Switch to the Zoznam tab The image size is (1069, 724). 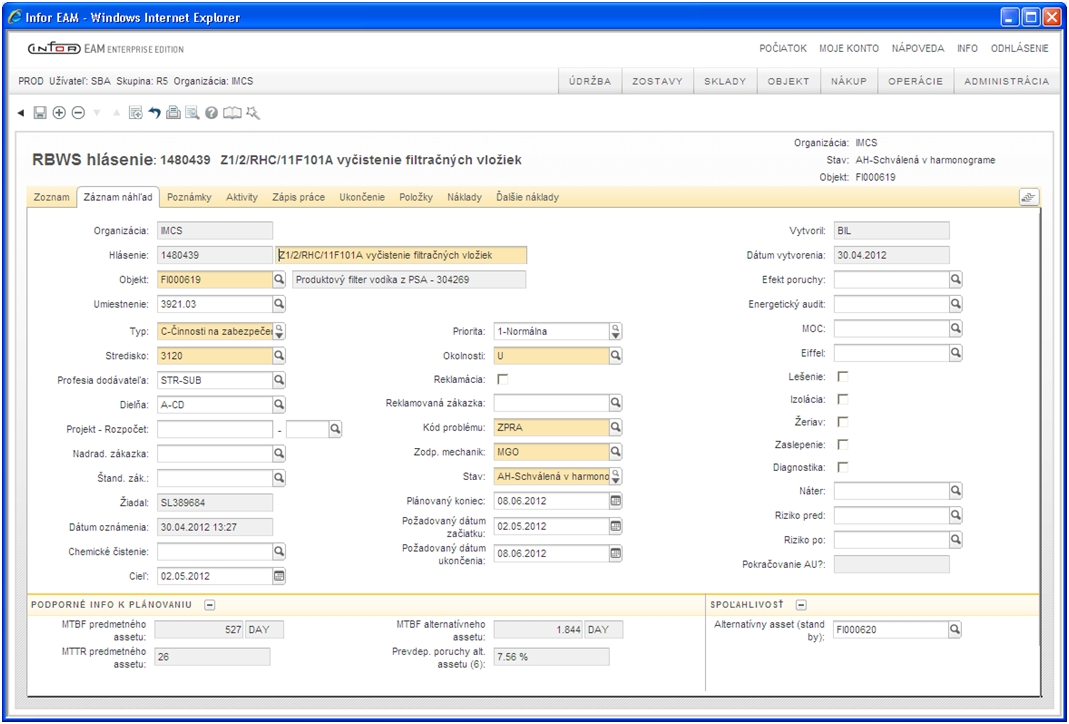tap(52, 198)
